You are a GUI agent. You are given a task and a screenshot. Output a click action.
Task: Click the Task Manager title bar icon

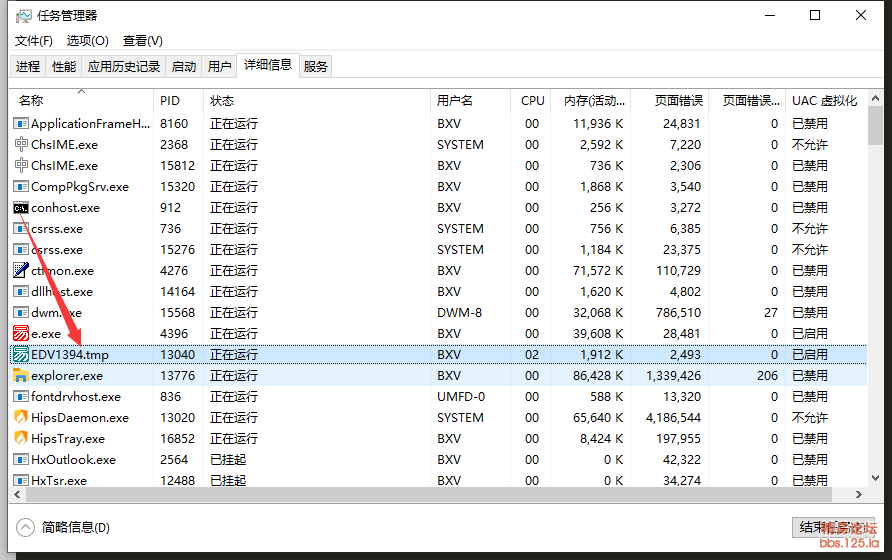[24, 16]
